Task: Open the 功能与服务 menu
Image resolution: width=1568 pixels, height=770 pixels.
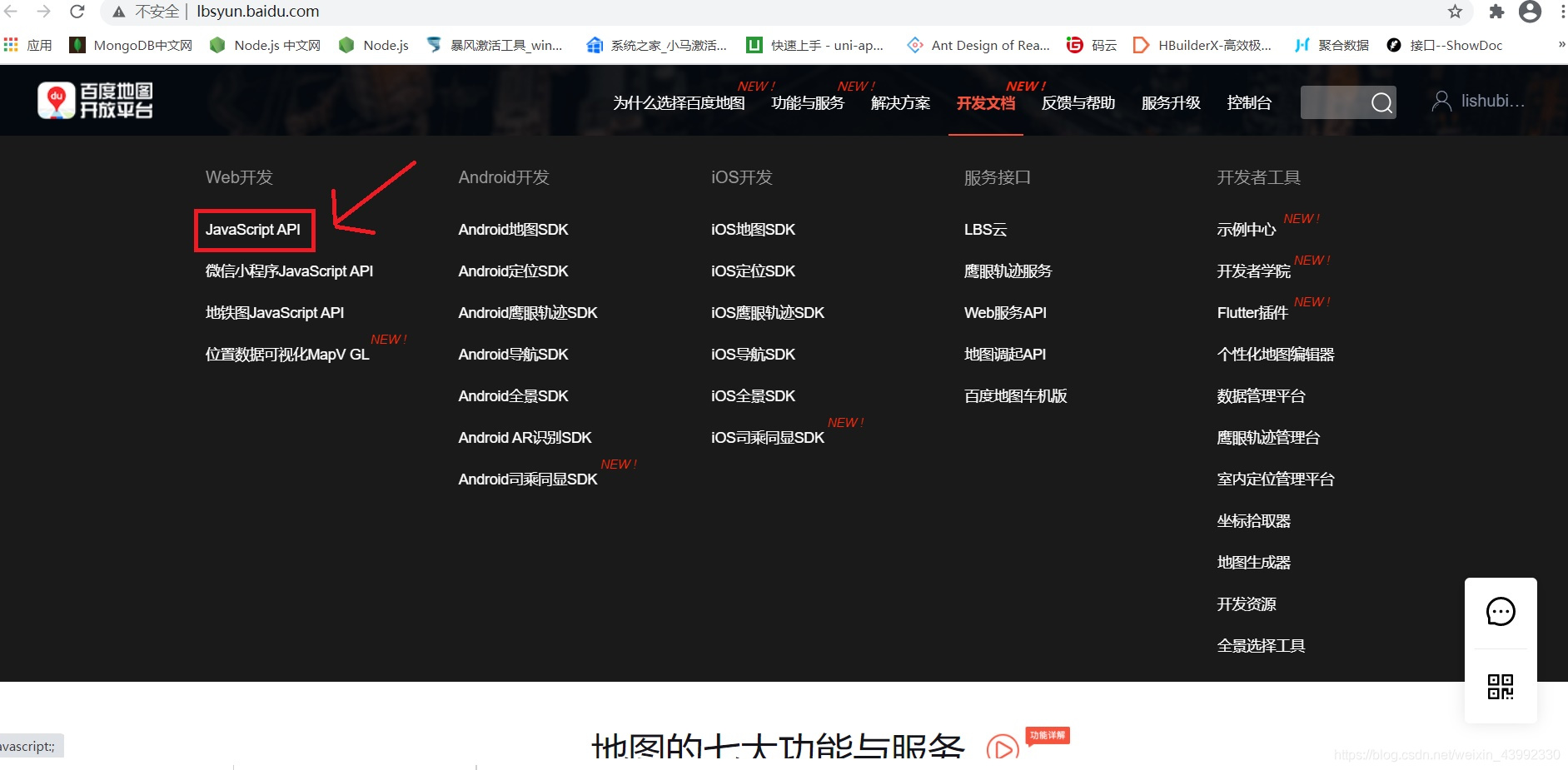Action: pos(808,103)
